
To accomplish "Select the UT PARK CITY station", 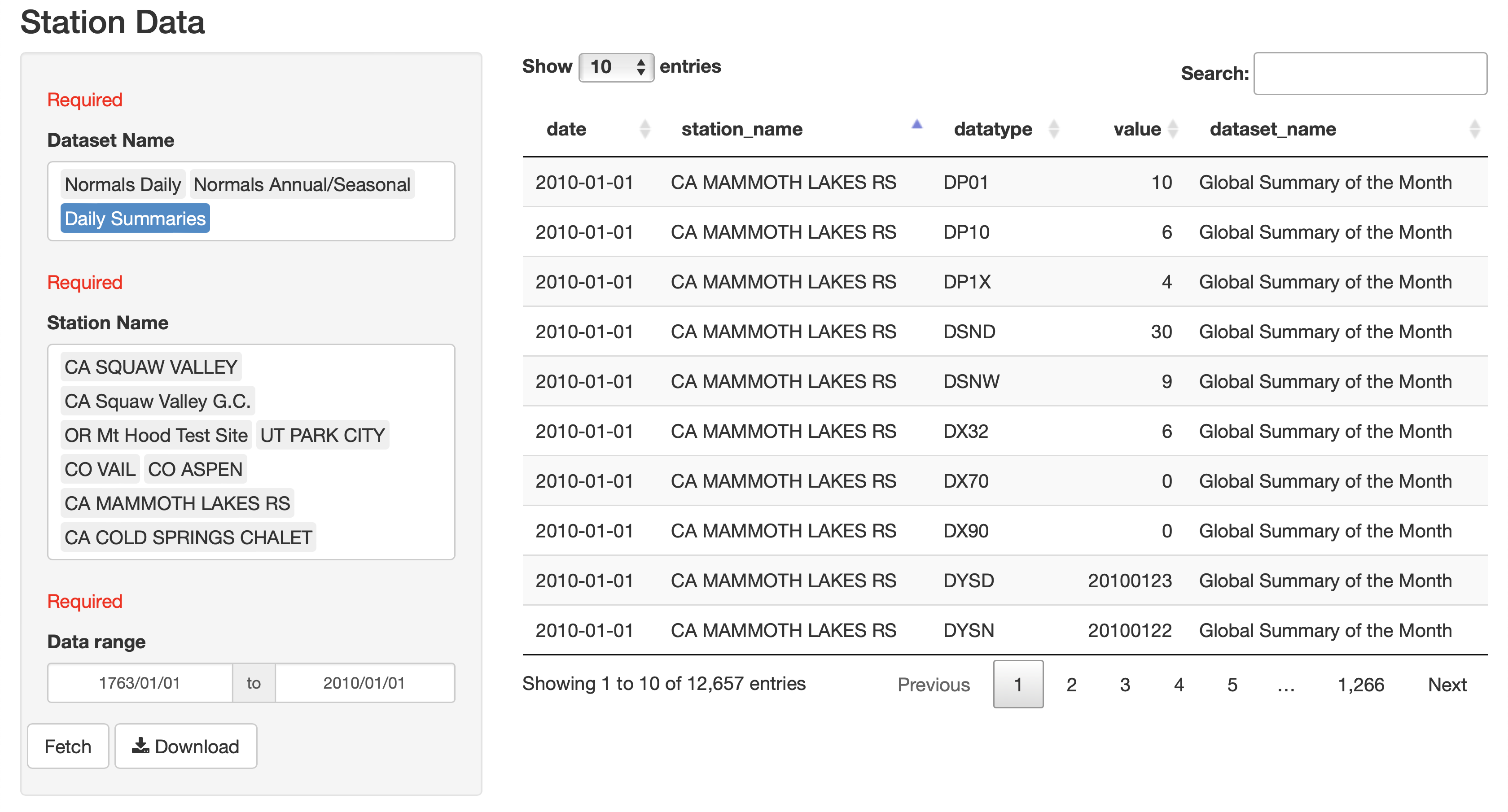I will (x=322, y=435).
